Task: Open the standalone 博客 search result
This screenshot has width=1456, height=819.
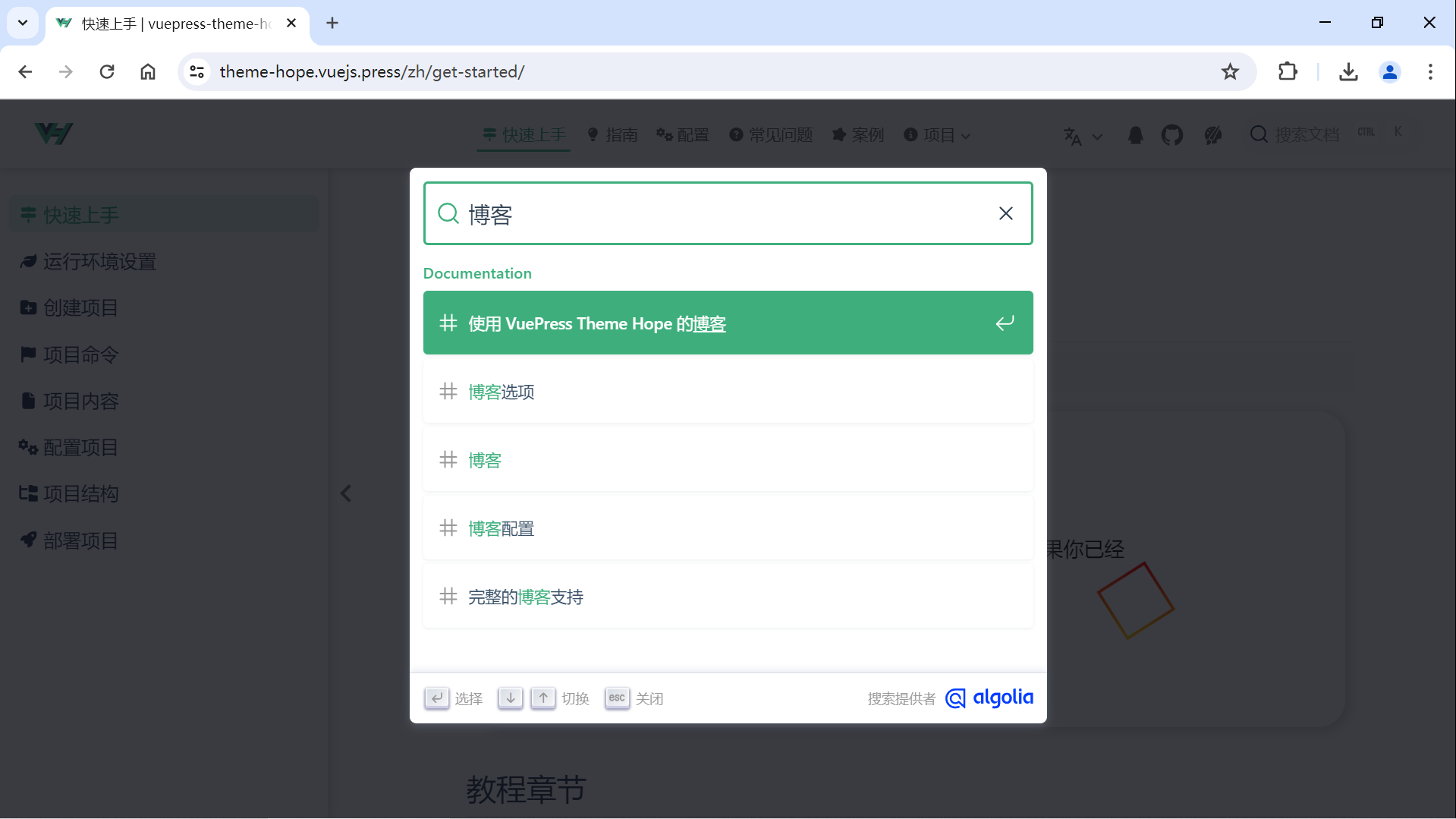Action: (728, 459)
